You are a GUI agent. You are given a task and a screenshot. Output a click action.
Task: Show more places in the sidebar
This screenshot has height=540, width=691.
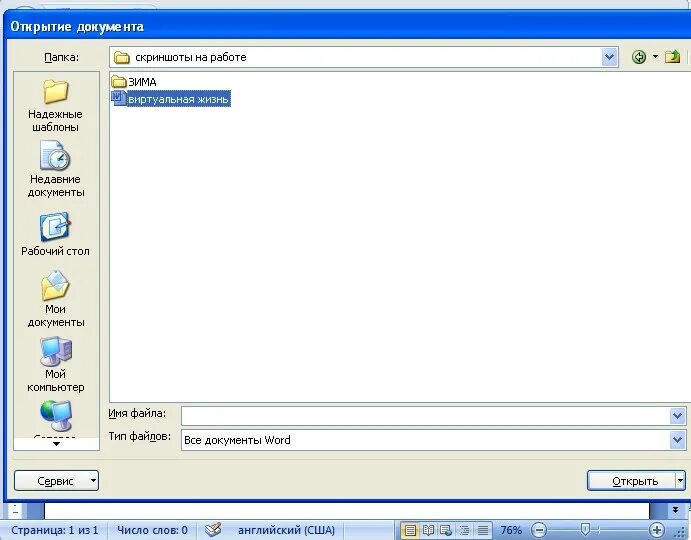click(56, 443)
